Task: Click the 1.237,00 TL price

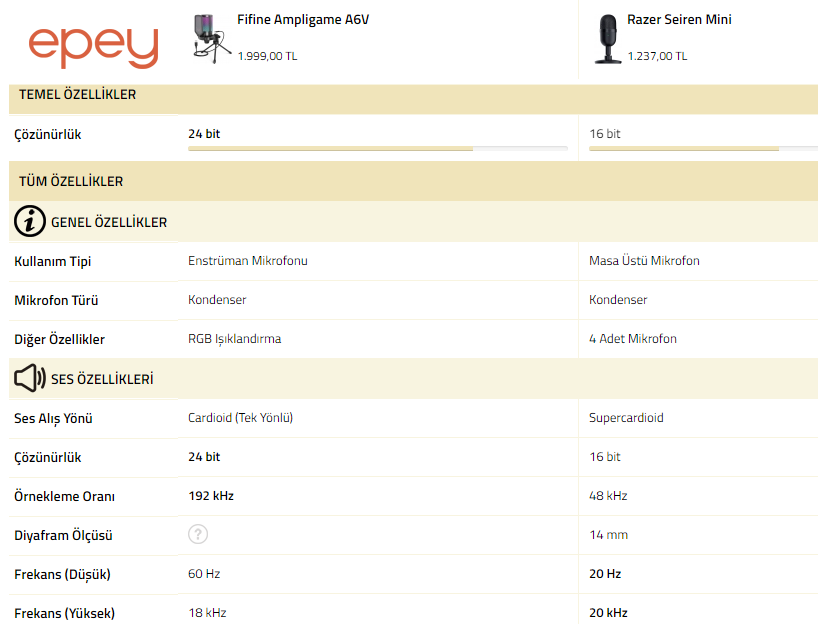Action: (x=657, y=56)
